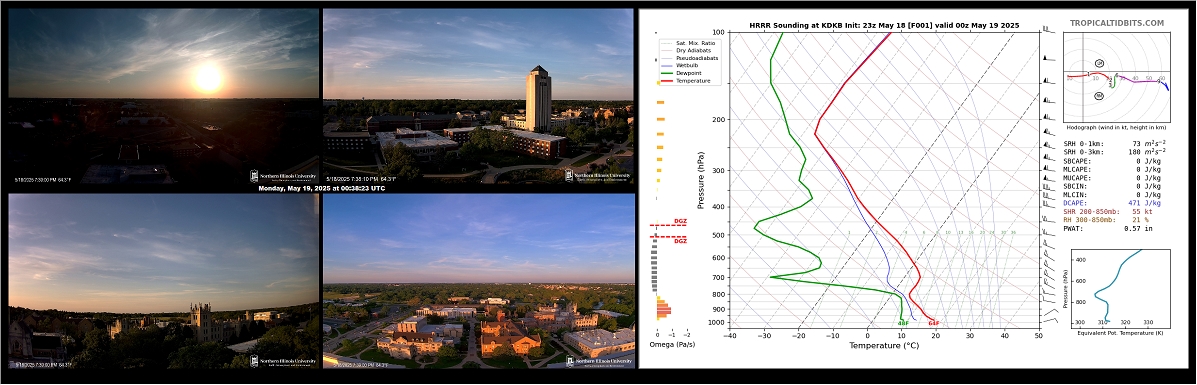Open the webcam view showing the tall tower
The width and height of the screenshot is (1197, 385).
coord(478,95)
